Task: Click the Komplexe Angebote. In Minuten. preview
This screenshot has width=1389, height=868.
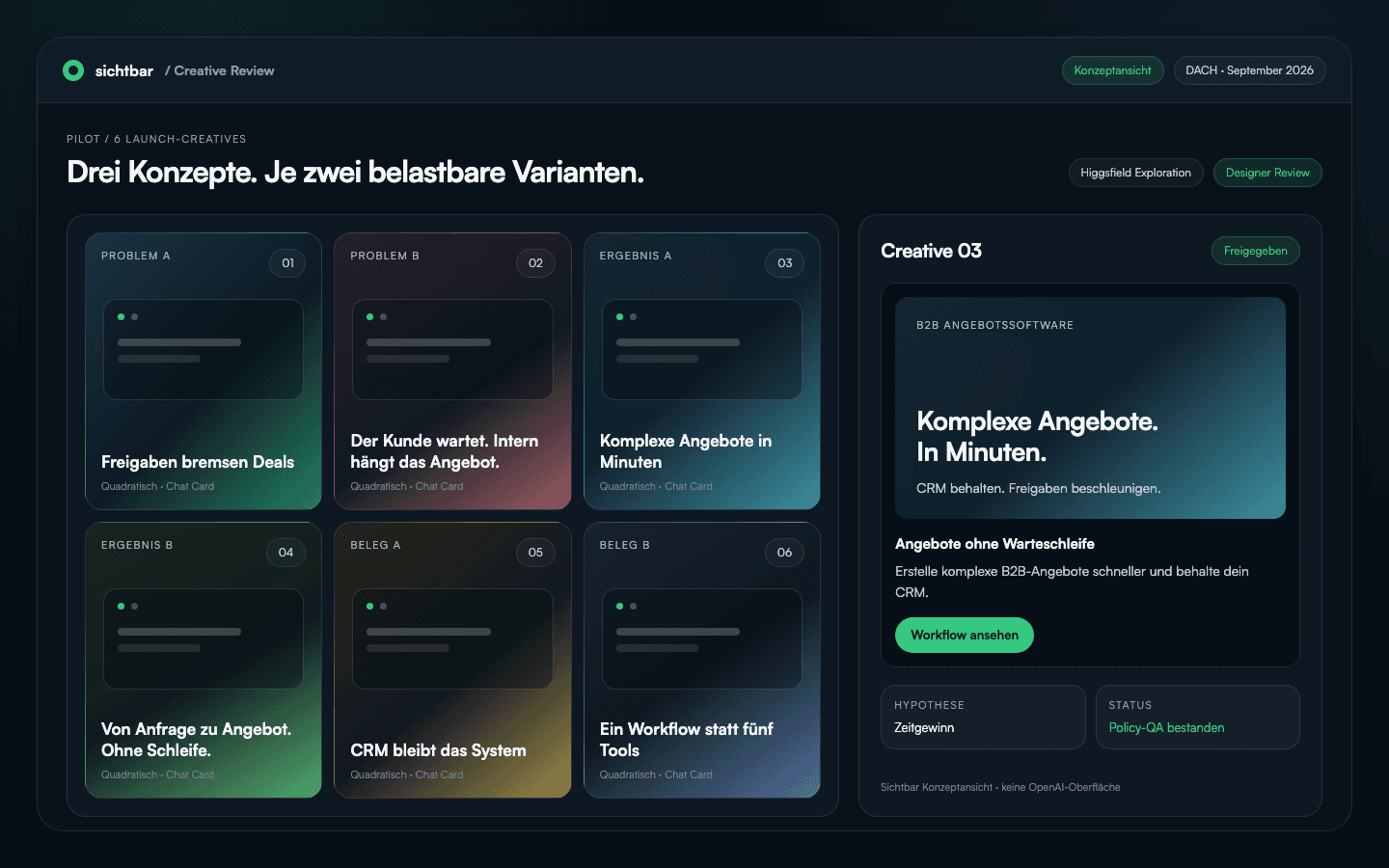Action: pos(1090,408)
